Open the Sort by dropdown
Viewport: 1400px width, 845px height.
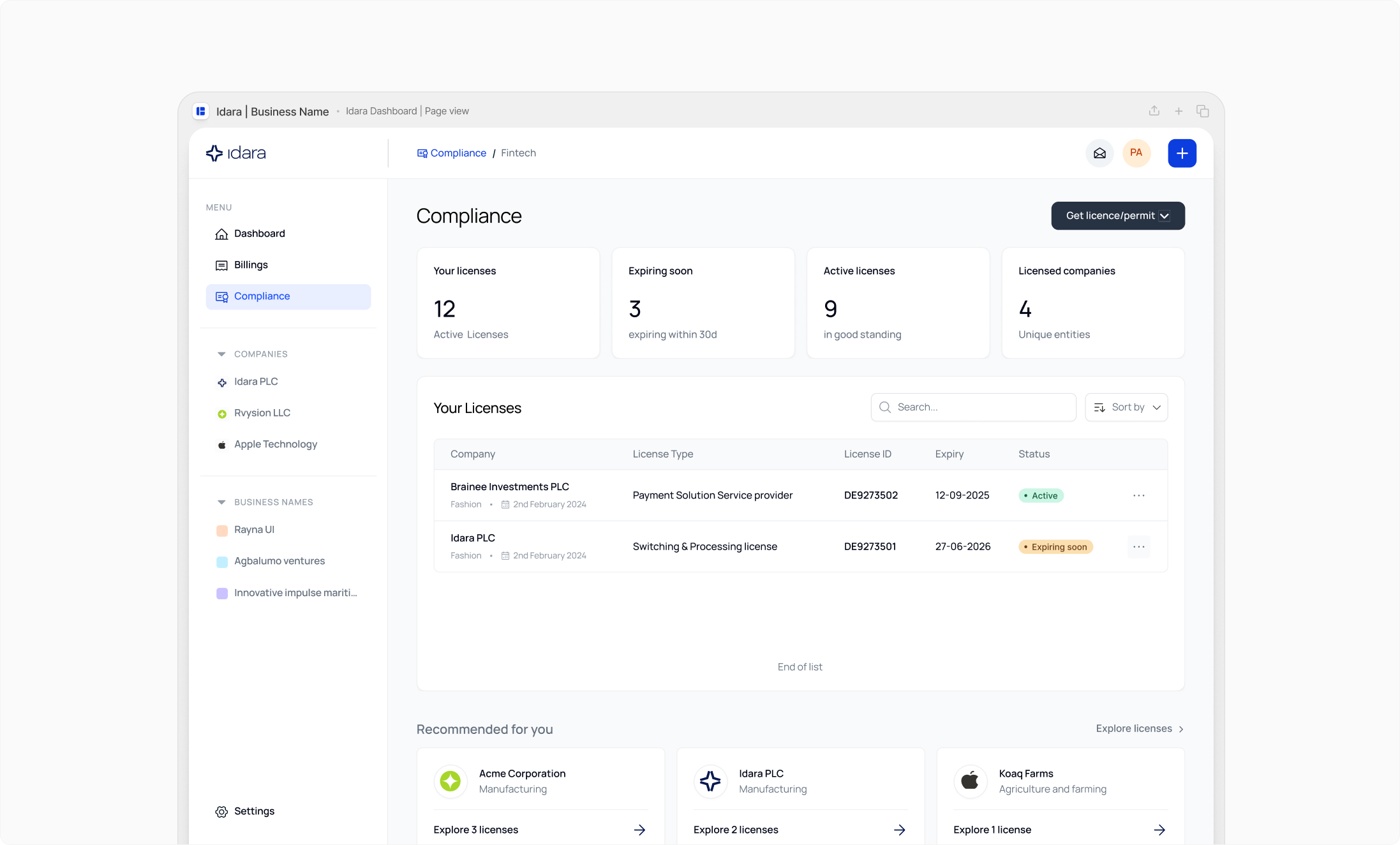pos(1126,407)
